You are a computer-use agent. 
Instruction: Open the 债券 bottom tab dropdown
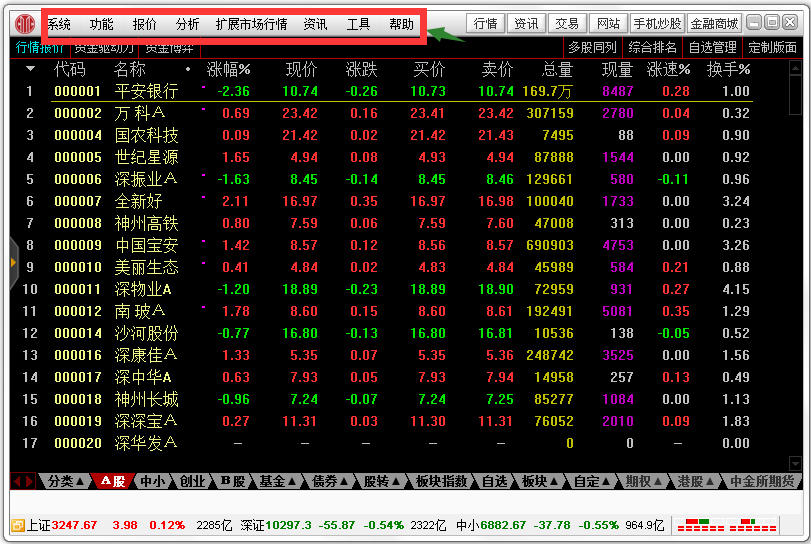(329, 481)
